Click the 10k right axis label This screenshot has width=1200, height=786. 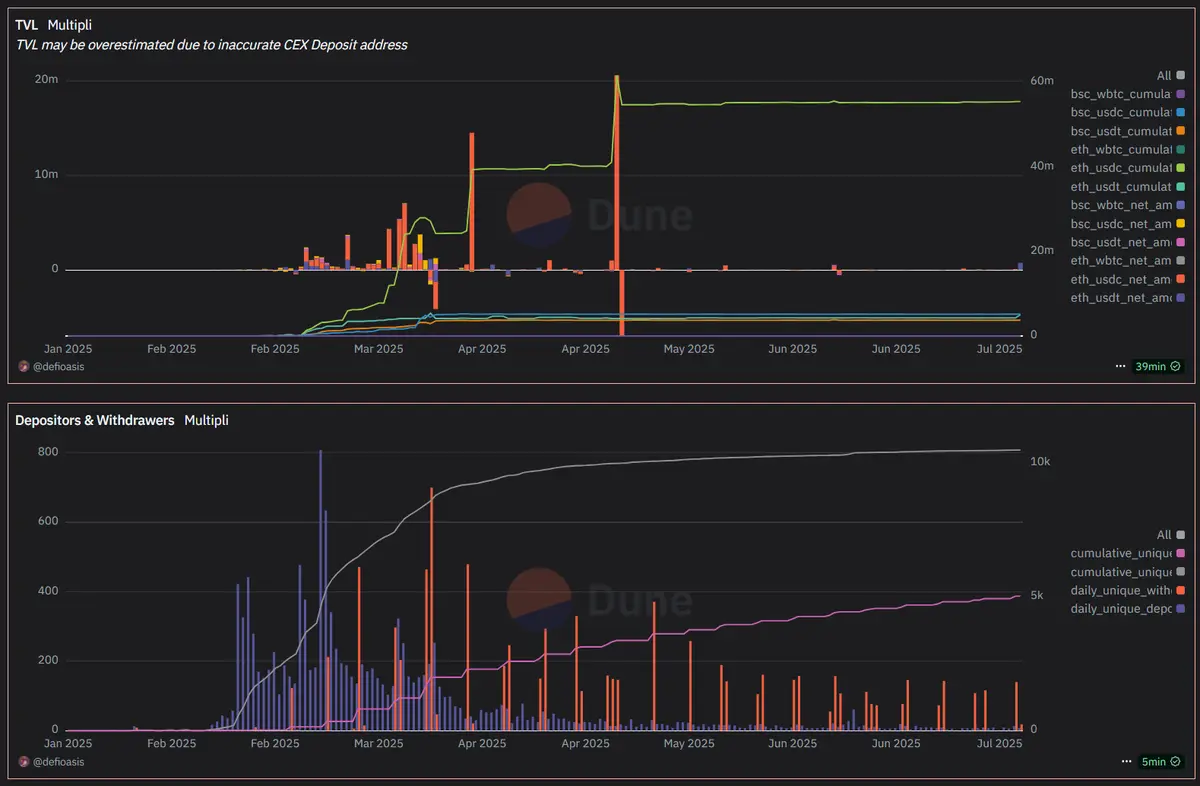pos(1040,462)
